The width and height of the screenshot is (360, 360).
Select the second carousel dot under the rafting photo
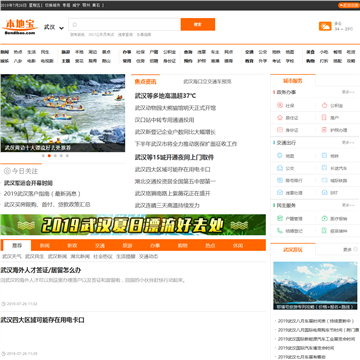click(49, 156)
